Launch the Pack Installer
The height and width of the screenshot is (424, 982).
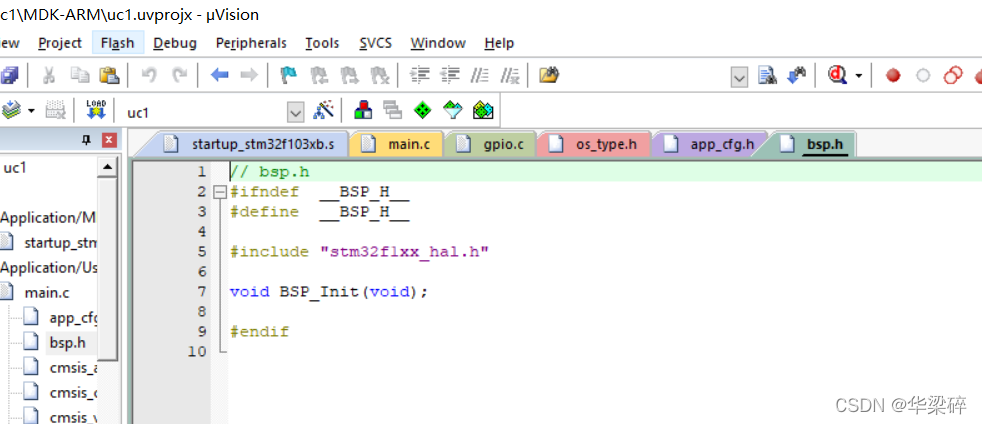483,111
